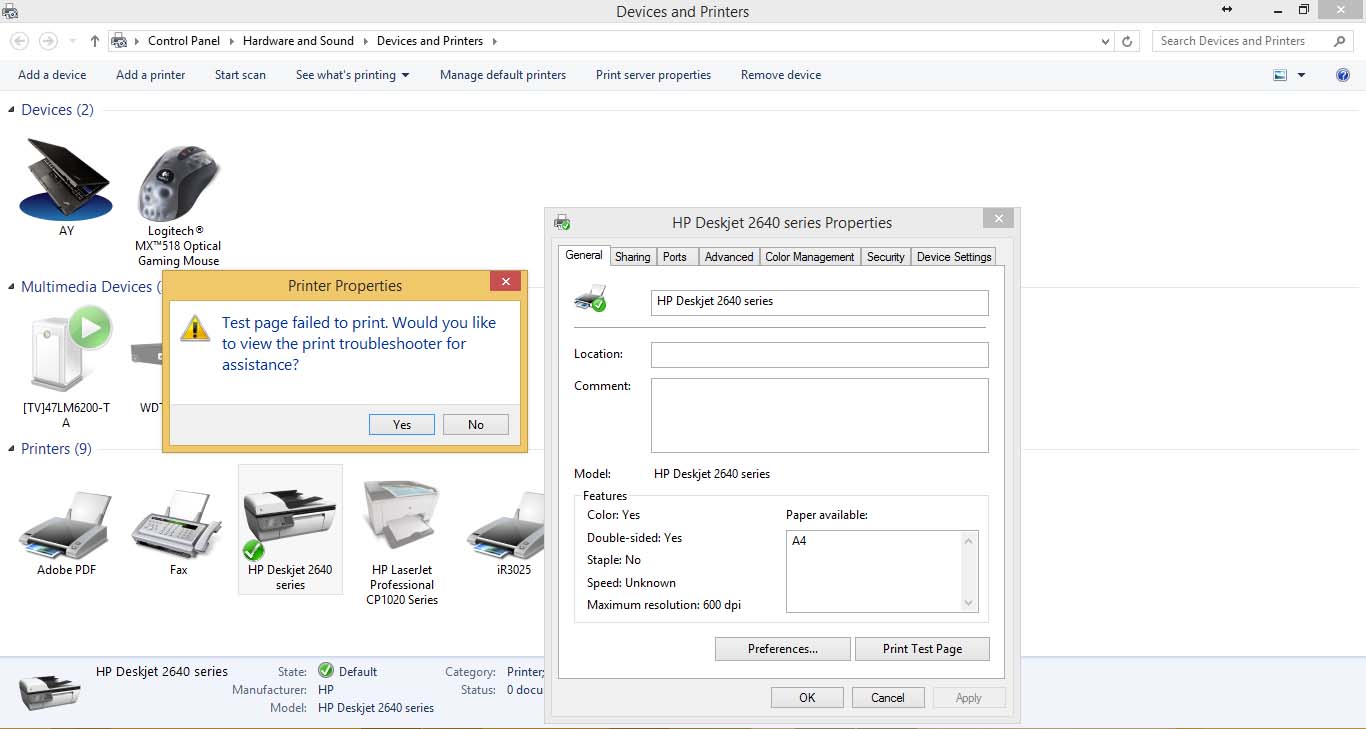1366x729 pixels.
Task: Switch to the Sharing tab
Action: [x=632, y=257]
